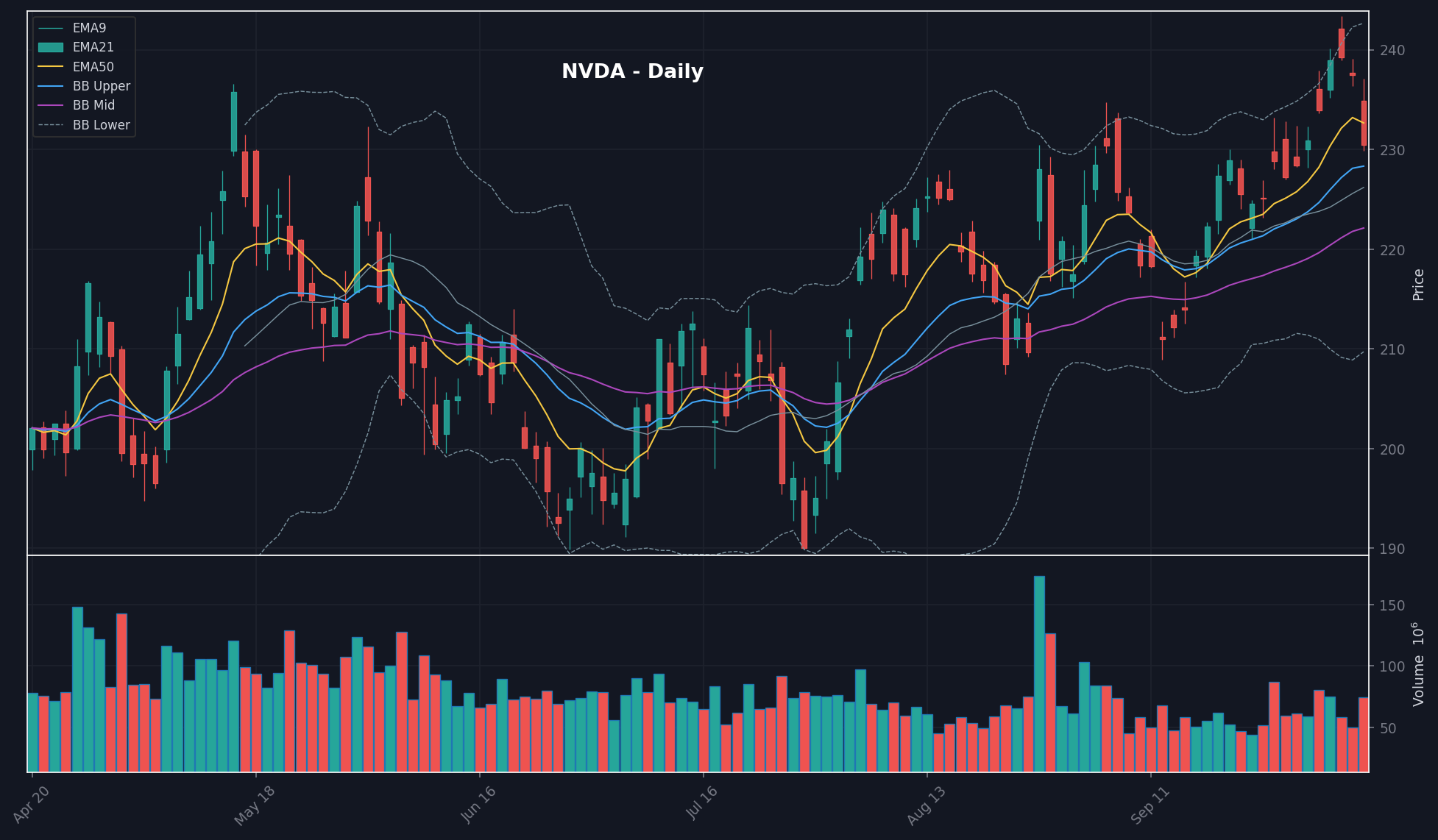Click the Jul 16 date axis label
This screenshot has height=840, width=1438.
click(x=702, y=802)
